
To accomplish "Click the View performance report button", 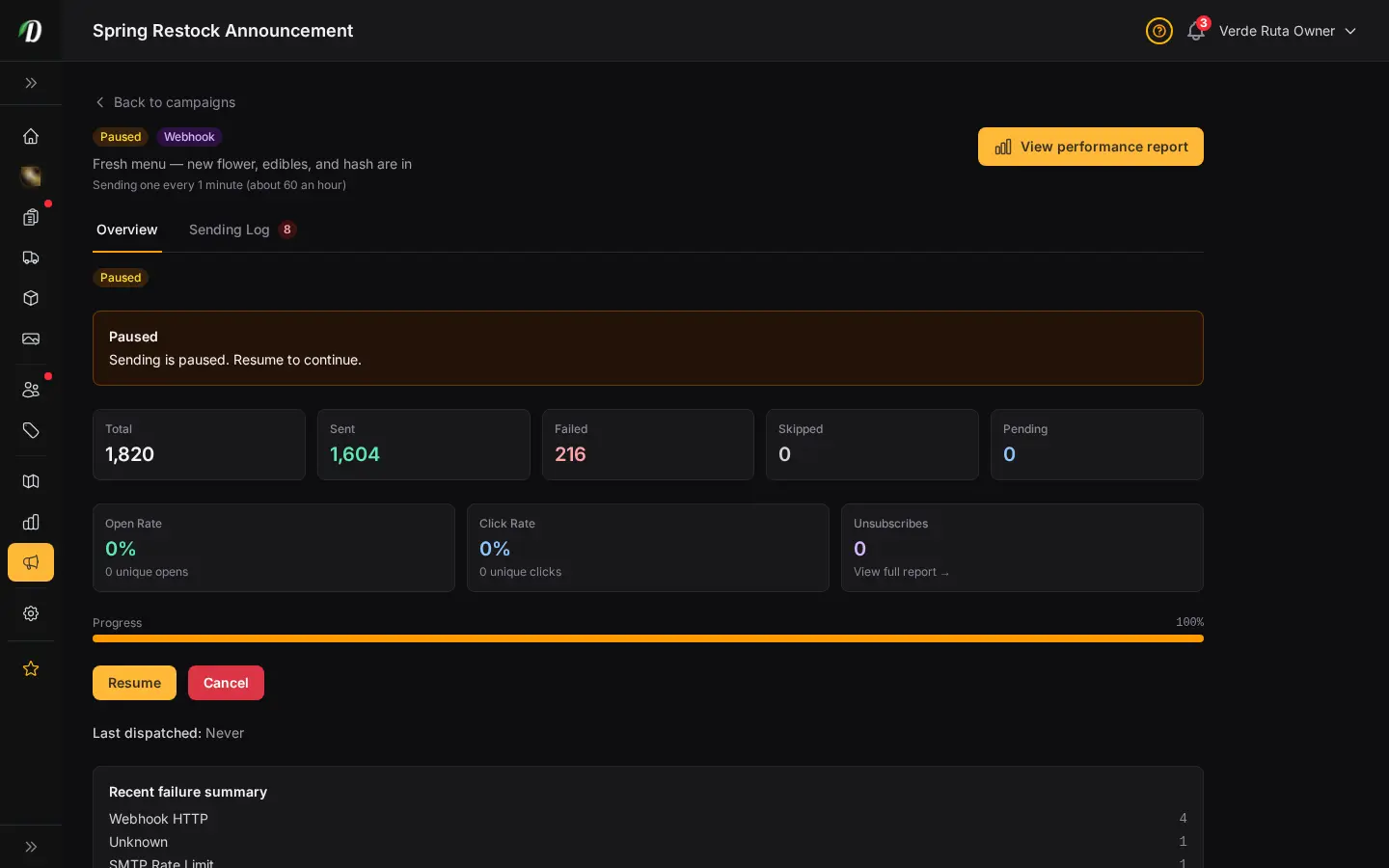I will click(x=1091, y=147).
